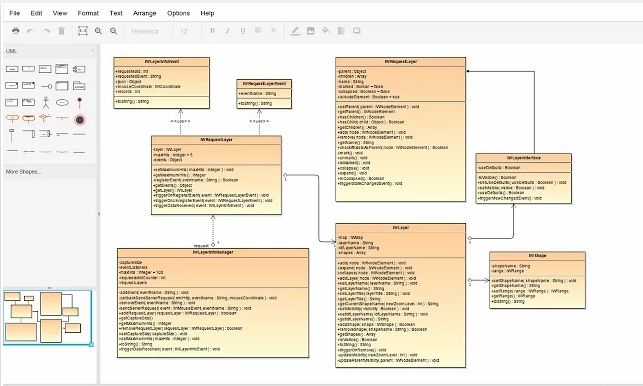Open the fill color bucket picker
The height and width of the screenshot is (386, 643).
[x=326, y=31]
